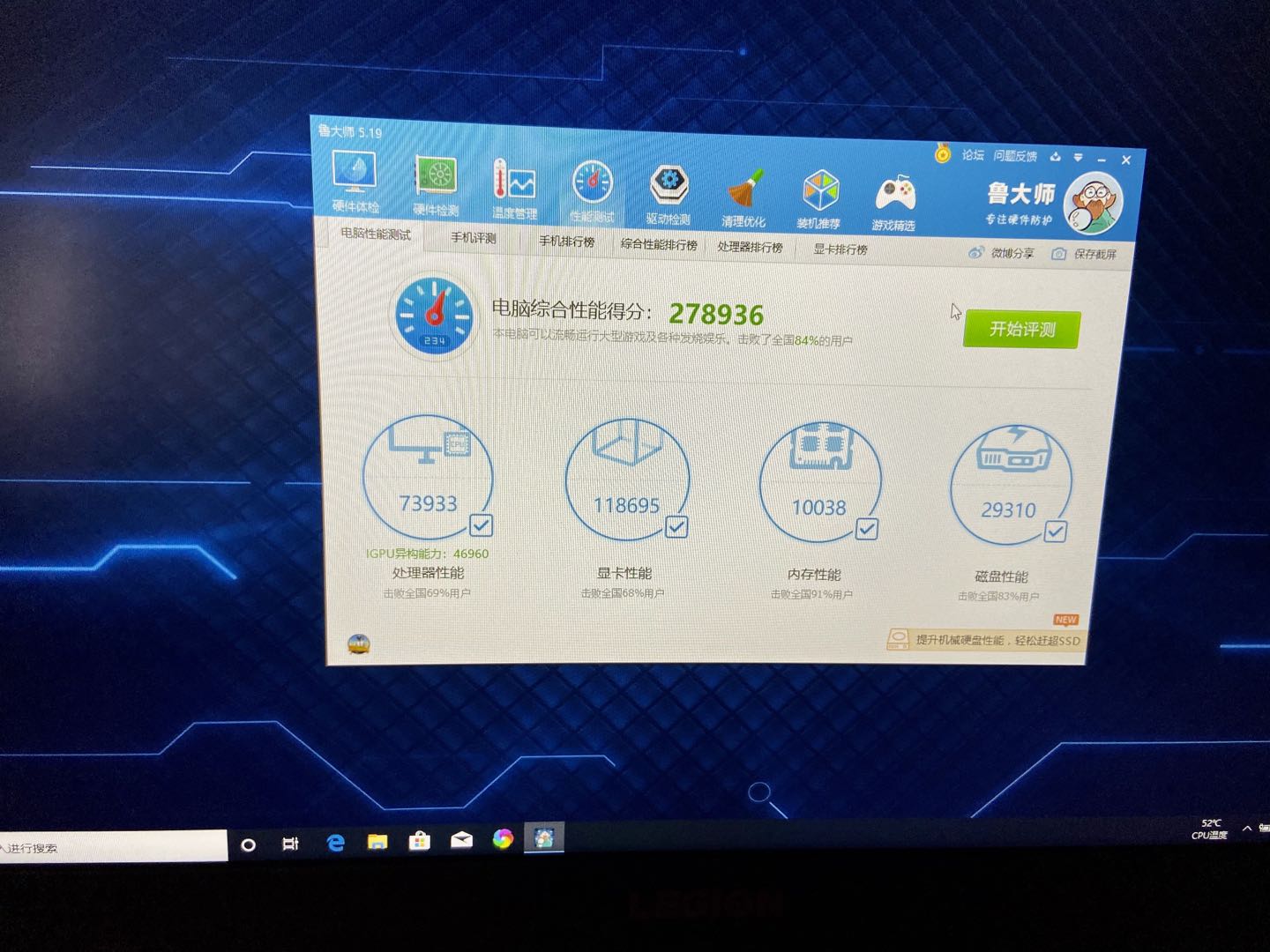Click the processor score circle 73933
This screenshot has width=1270, height=952.
428,477
